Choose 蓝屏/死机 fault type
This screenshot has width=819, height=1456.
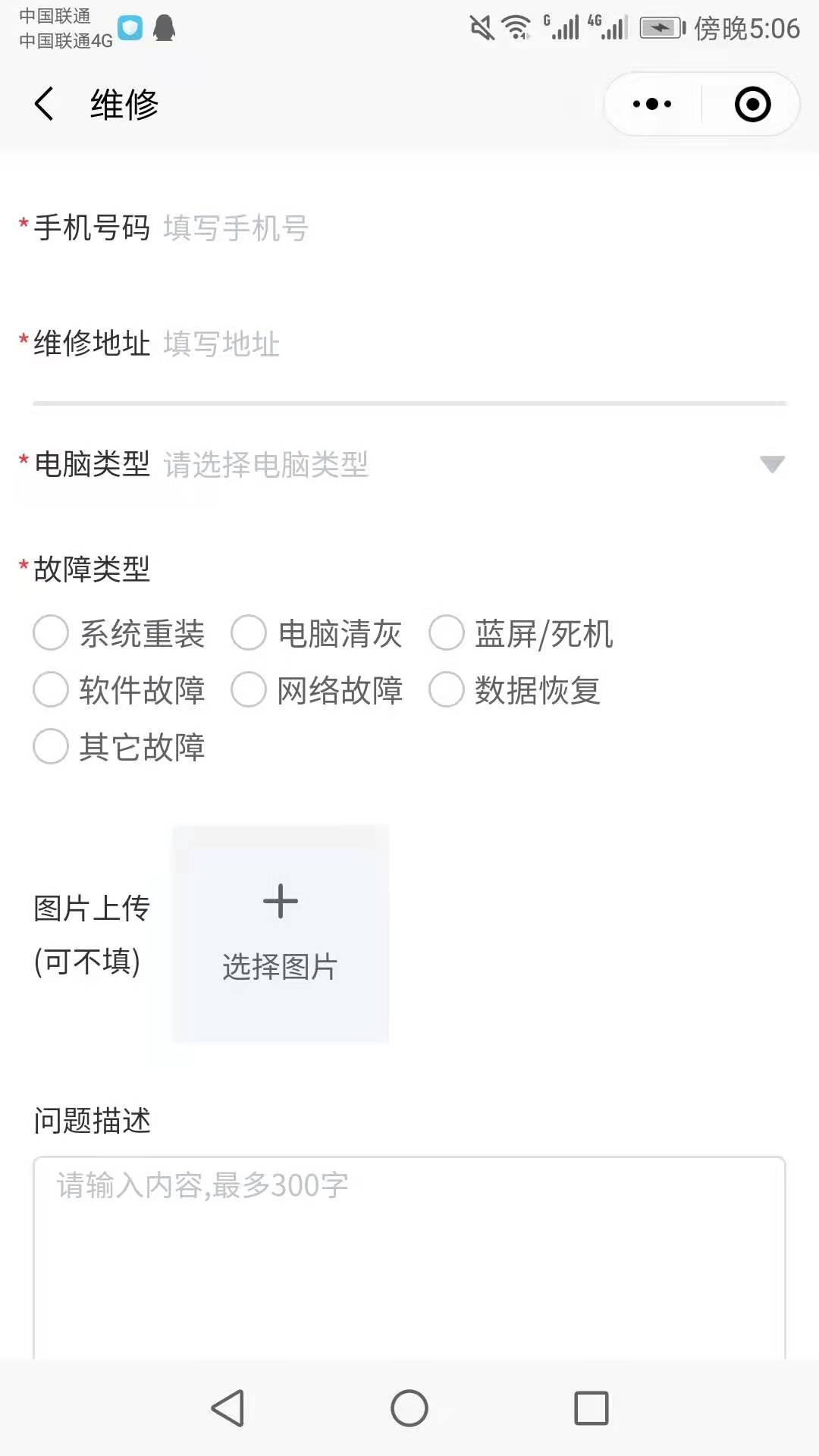click(x=447, y=632)
